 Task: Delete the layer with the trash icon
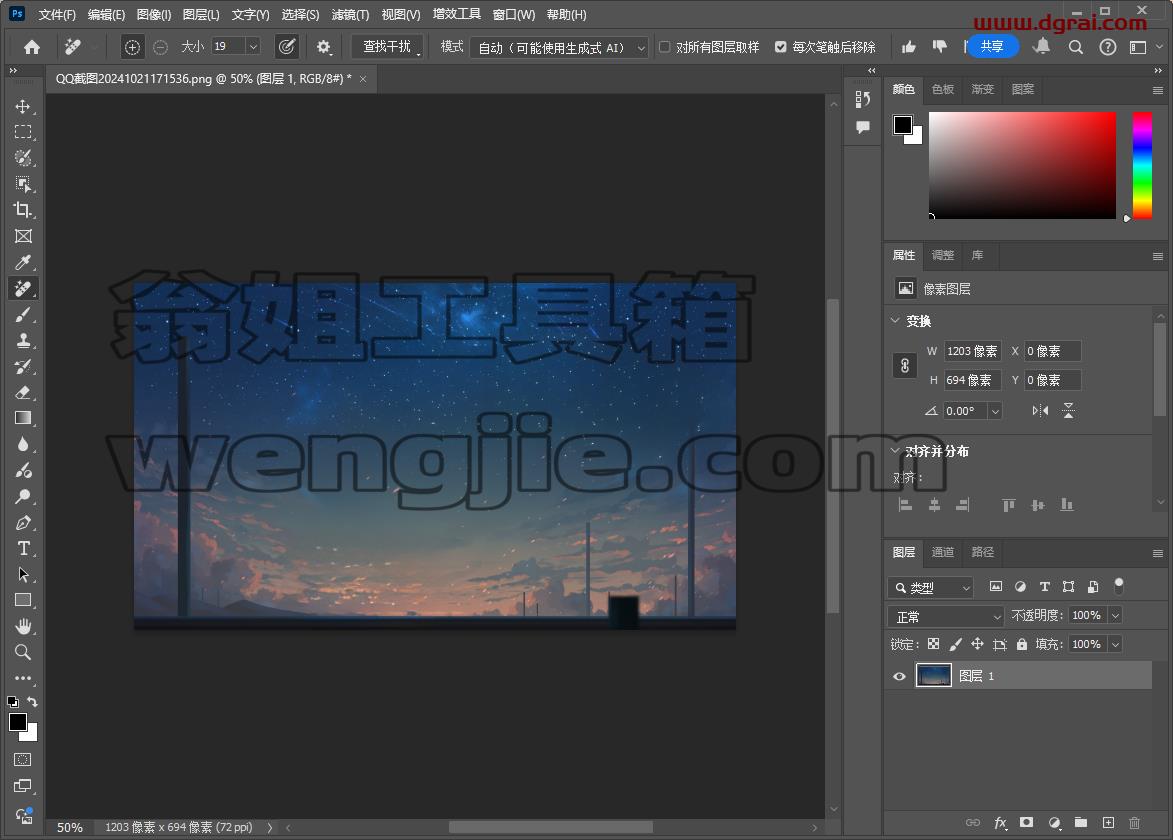point(1134,823)
